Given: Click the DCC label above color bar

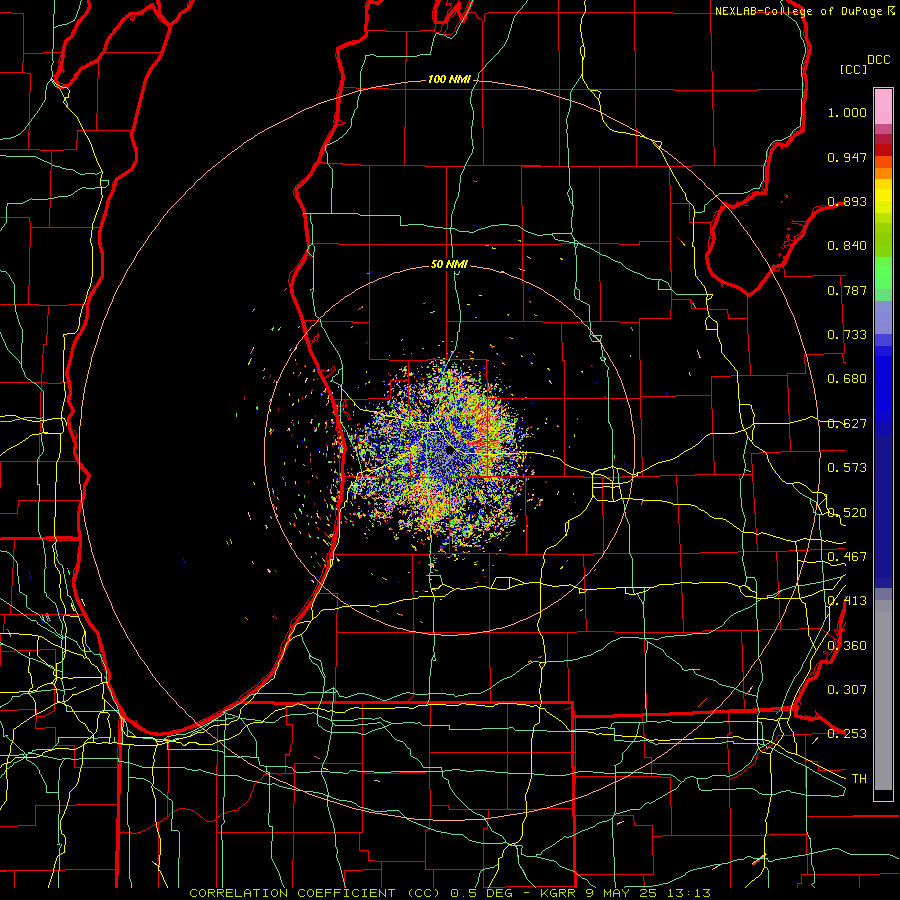Looking at the screenshot, I should point(879,60).
